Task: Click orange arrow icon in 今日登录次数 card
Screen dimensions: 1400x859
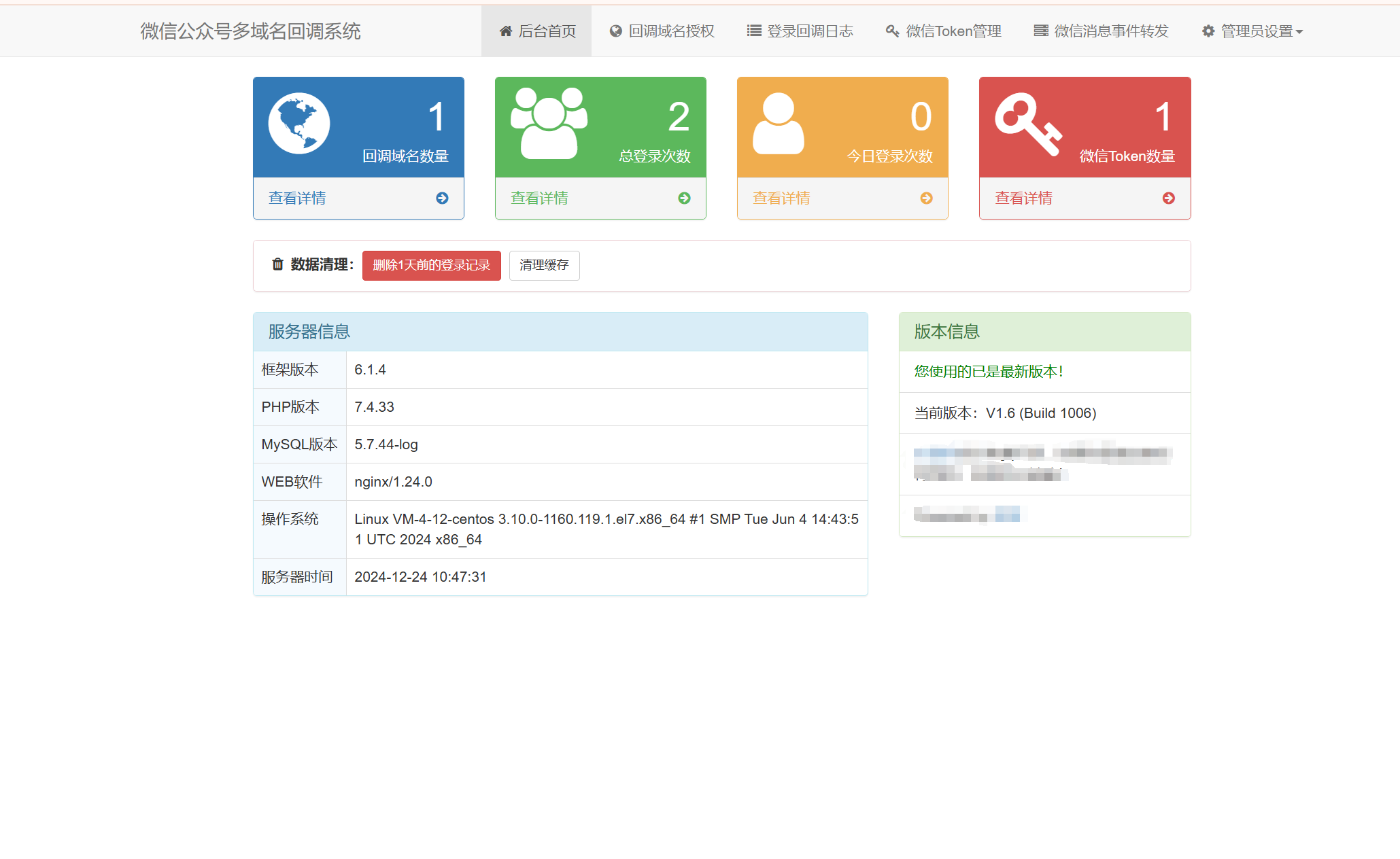Action: [x=926, y=198]
